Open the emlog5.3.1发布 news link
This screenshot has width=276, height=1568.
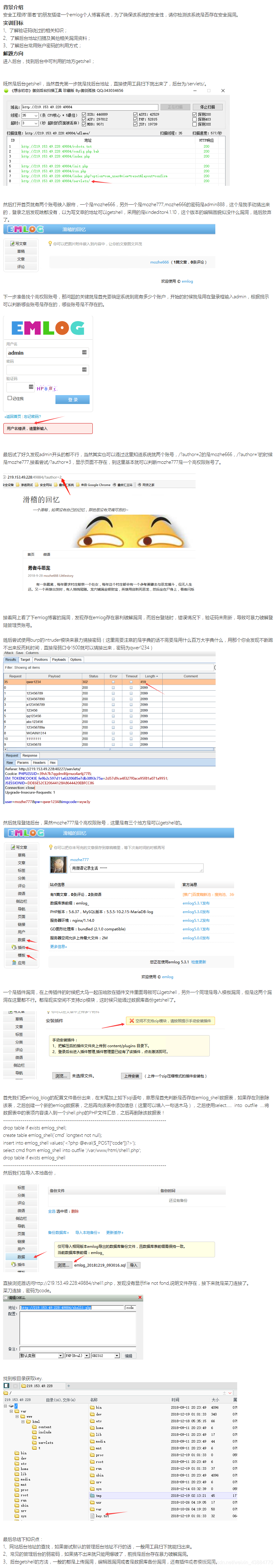pos(196,903)
